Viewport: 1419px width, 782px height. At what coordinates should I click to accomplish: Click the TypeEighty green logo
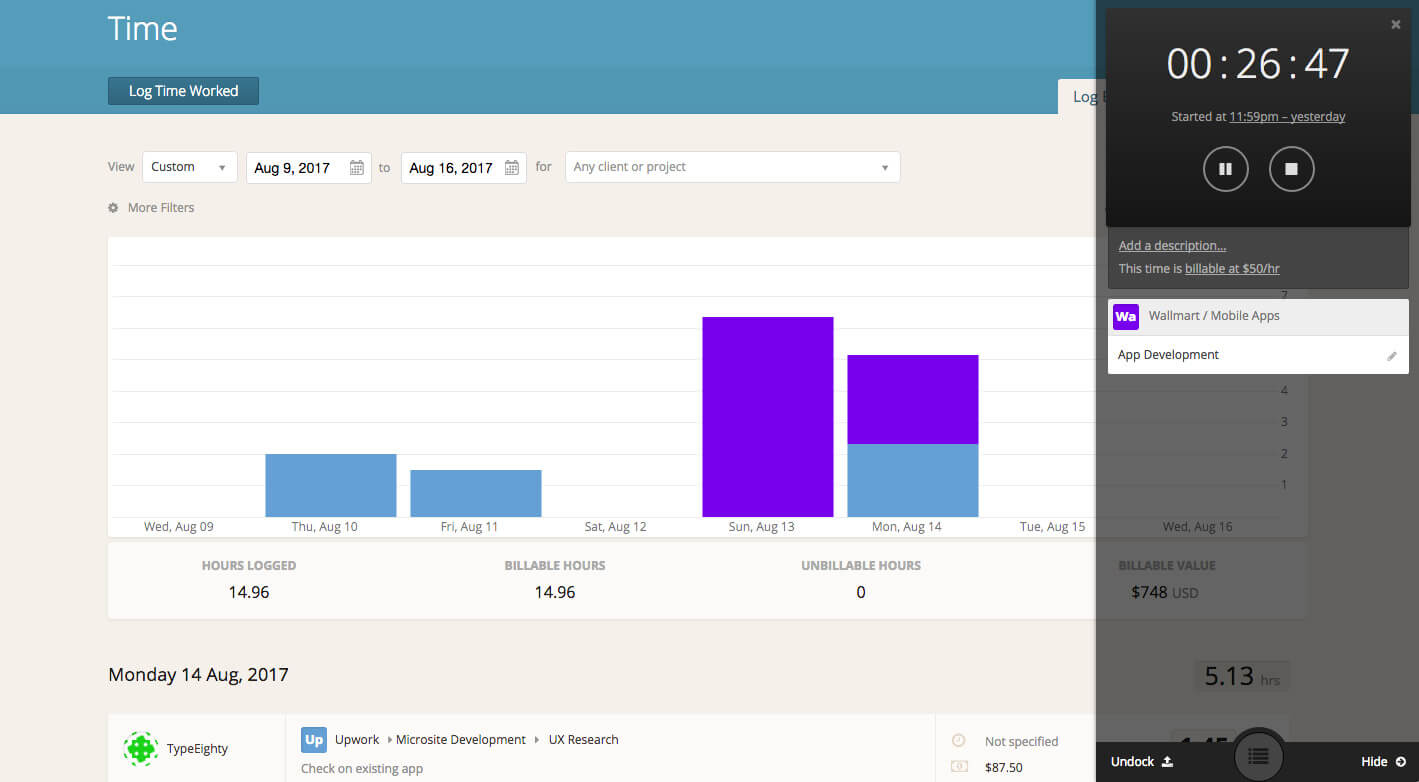click(x=141, y=748)
